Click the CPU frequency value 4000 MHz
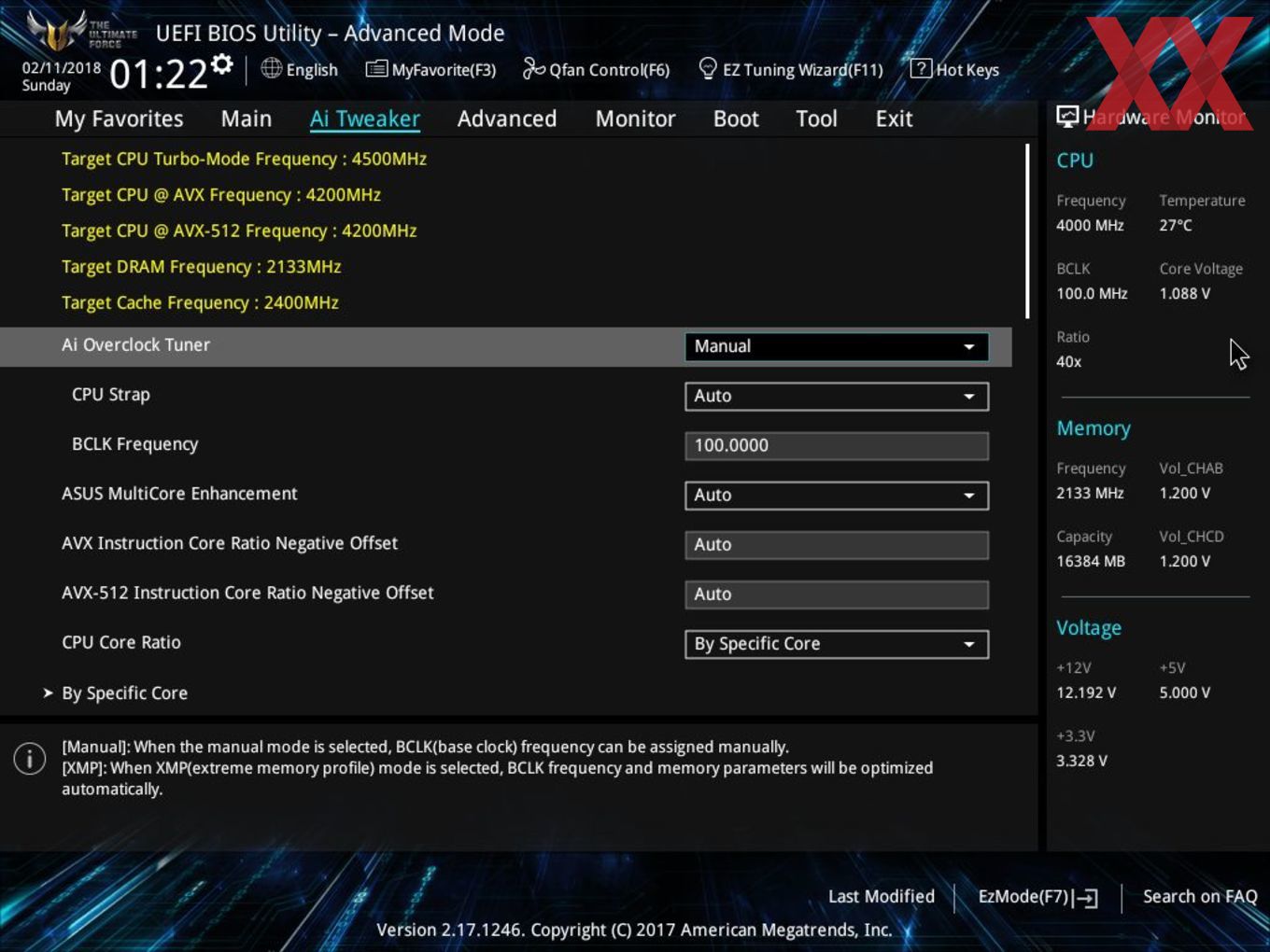Image resolution: width=1270 pixels, height=952 pixels. (1090, 225)
